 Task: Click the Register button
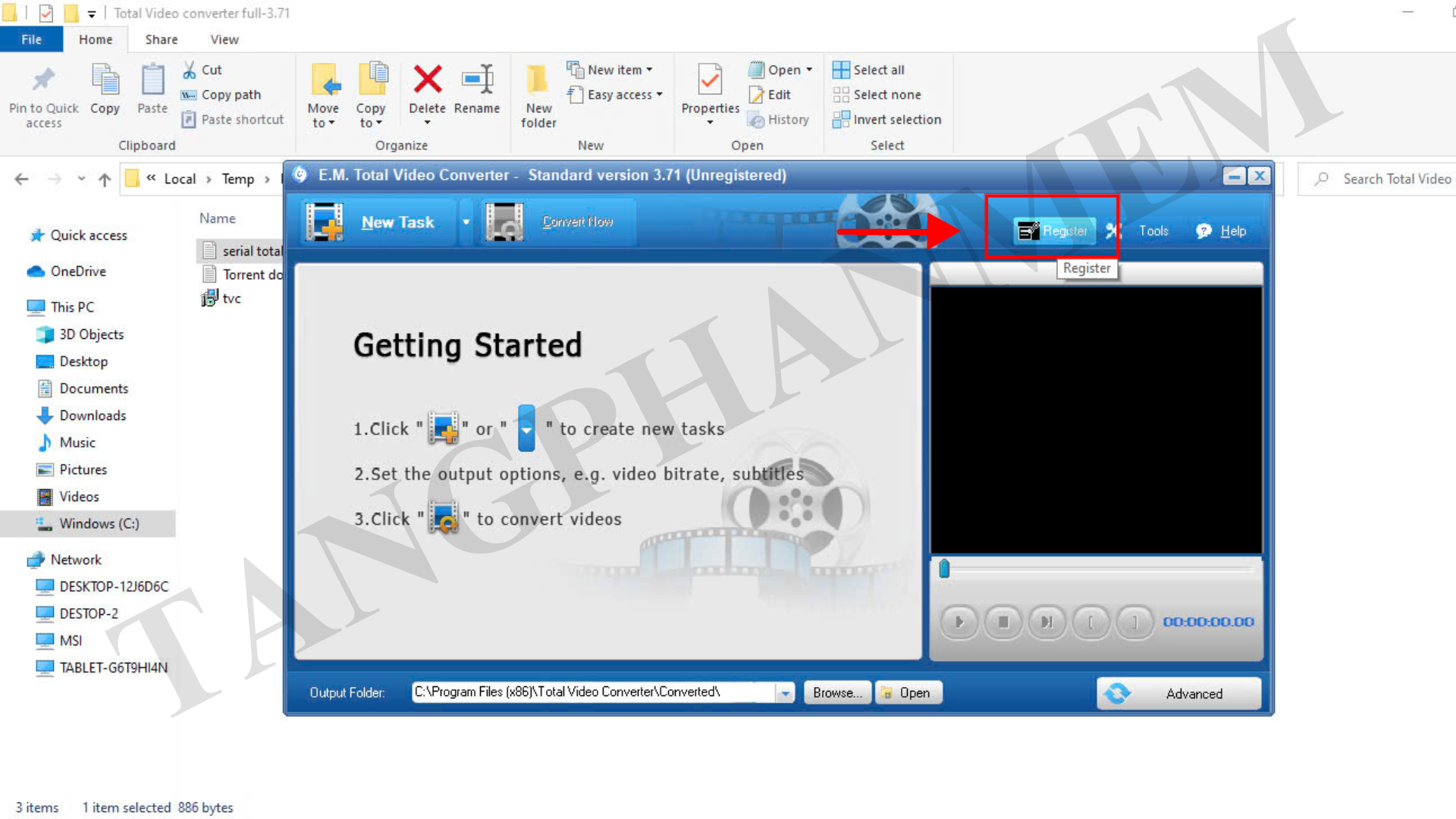click(x=1055, y=231)
